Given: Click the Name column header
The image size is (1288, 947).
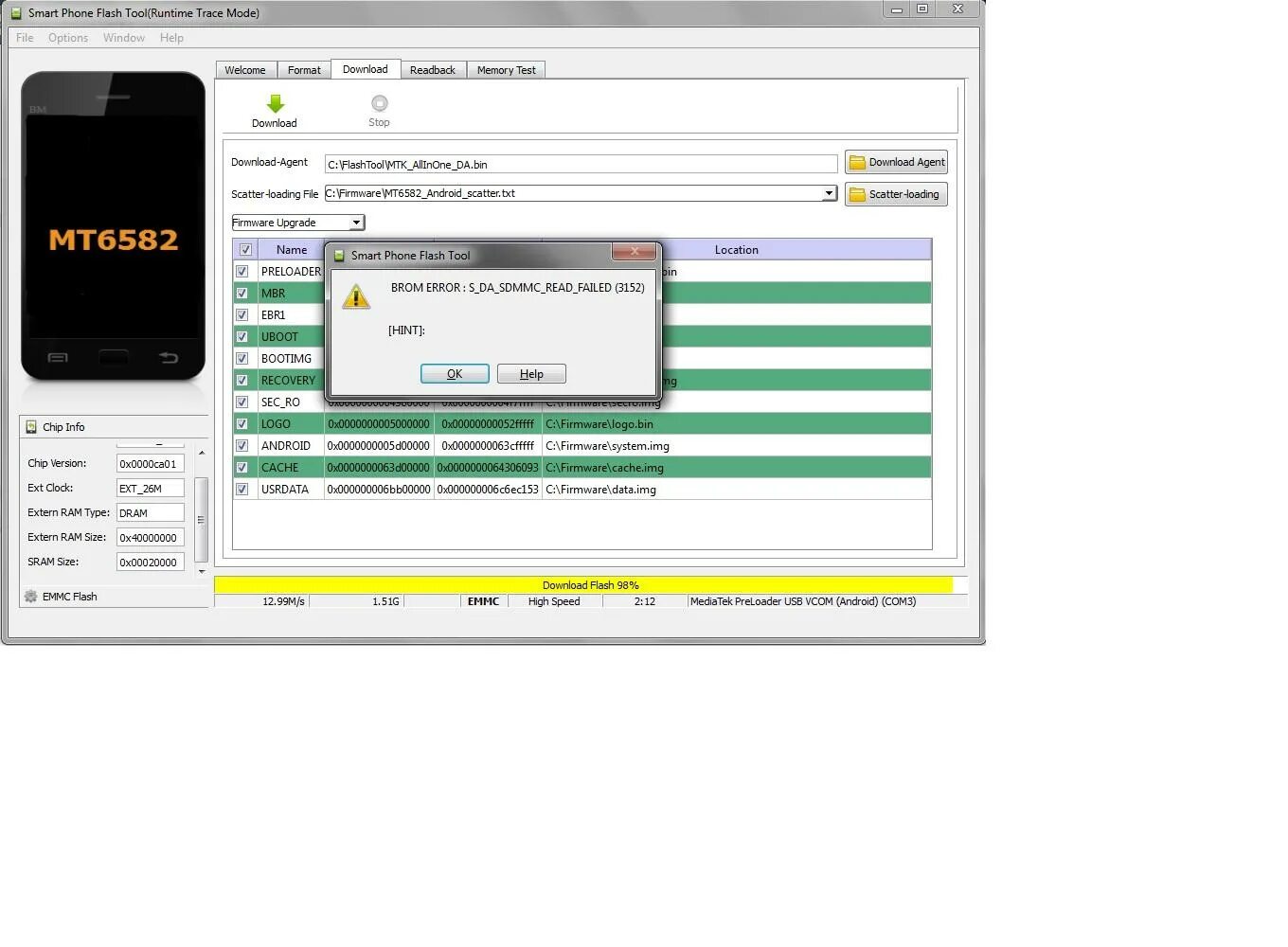Looking at the screenshot, I should point(292,250).
